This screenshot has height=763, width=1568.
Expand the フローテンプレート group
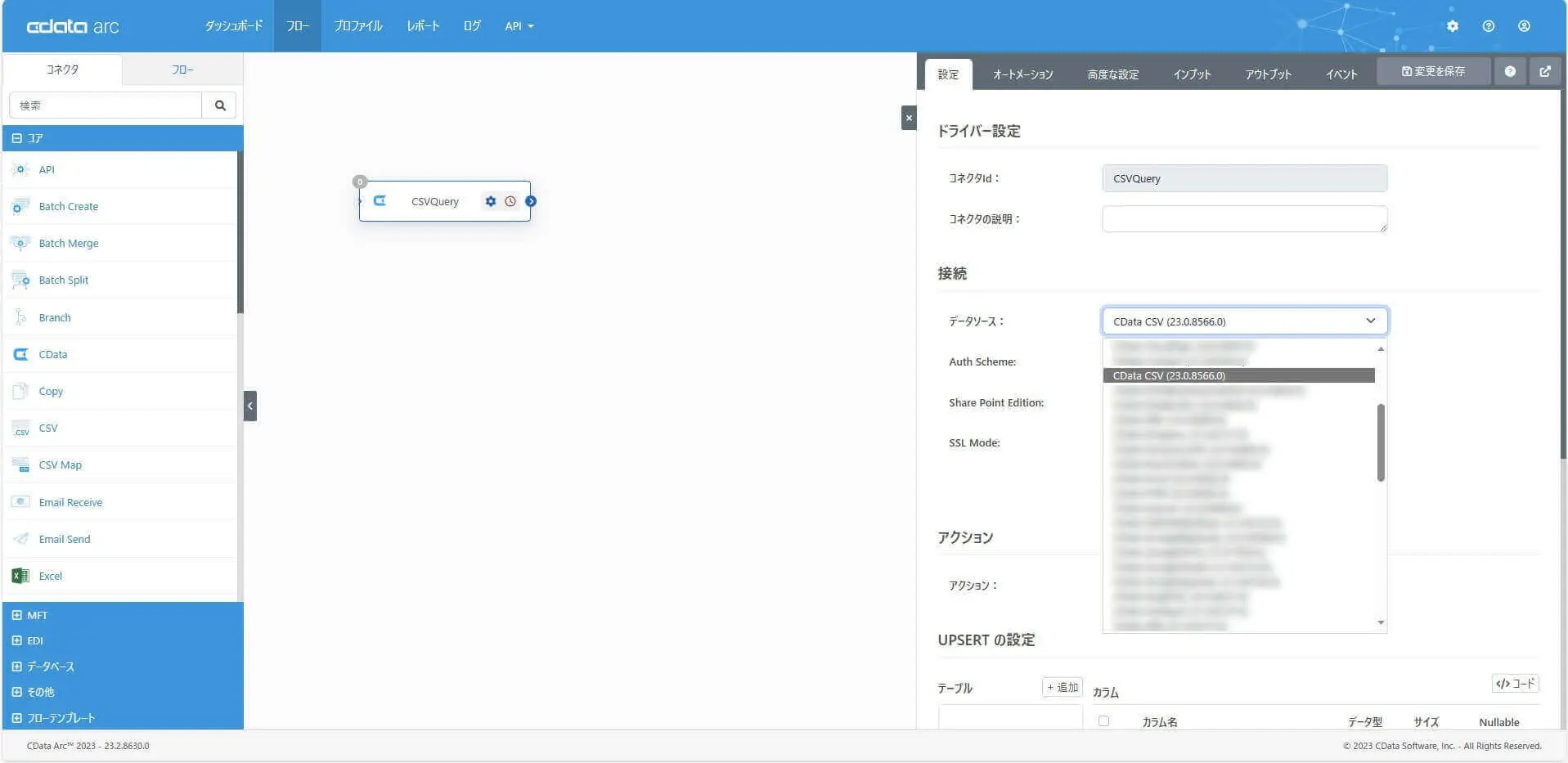click(x=16, y=718)
